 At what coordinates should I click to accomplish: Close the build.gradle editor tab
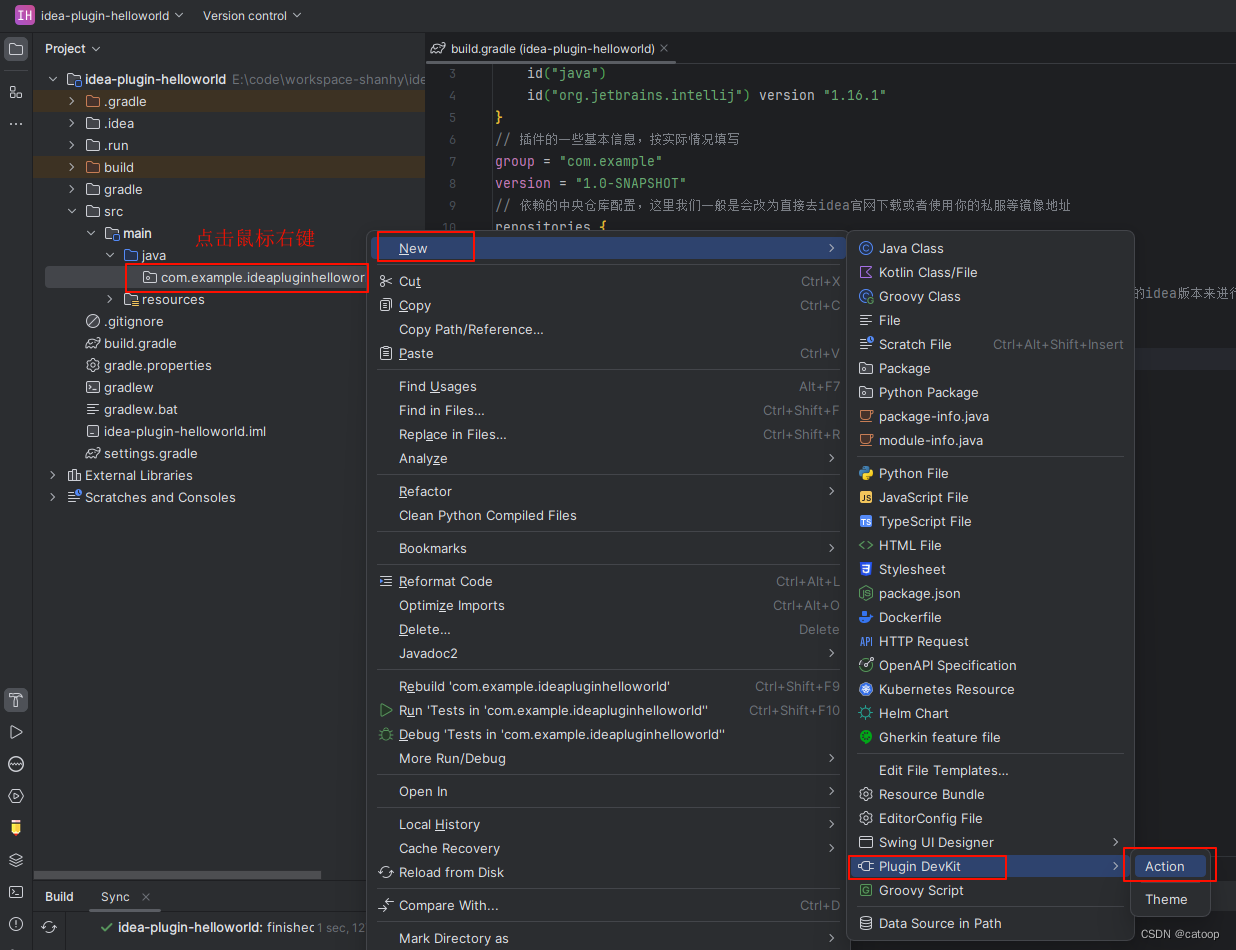[x=664, y=48]
